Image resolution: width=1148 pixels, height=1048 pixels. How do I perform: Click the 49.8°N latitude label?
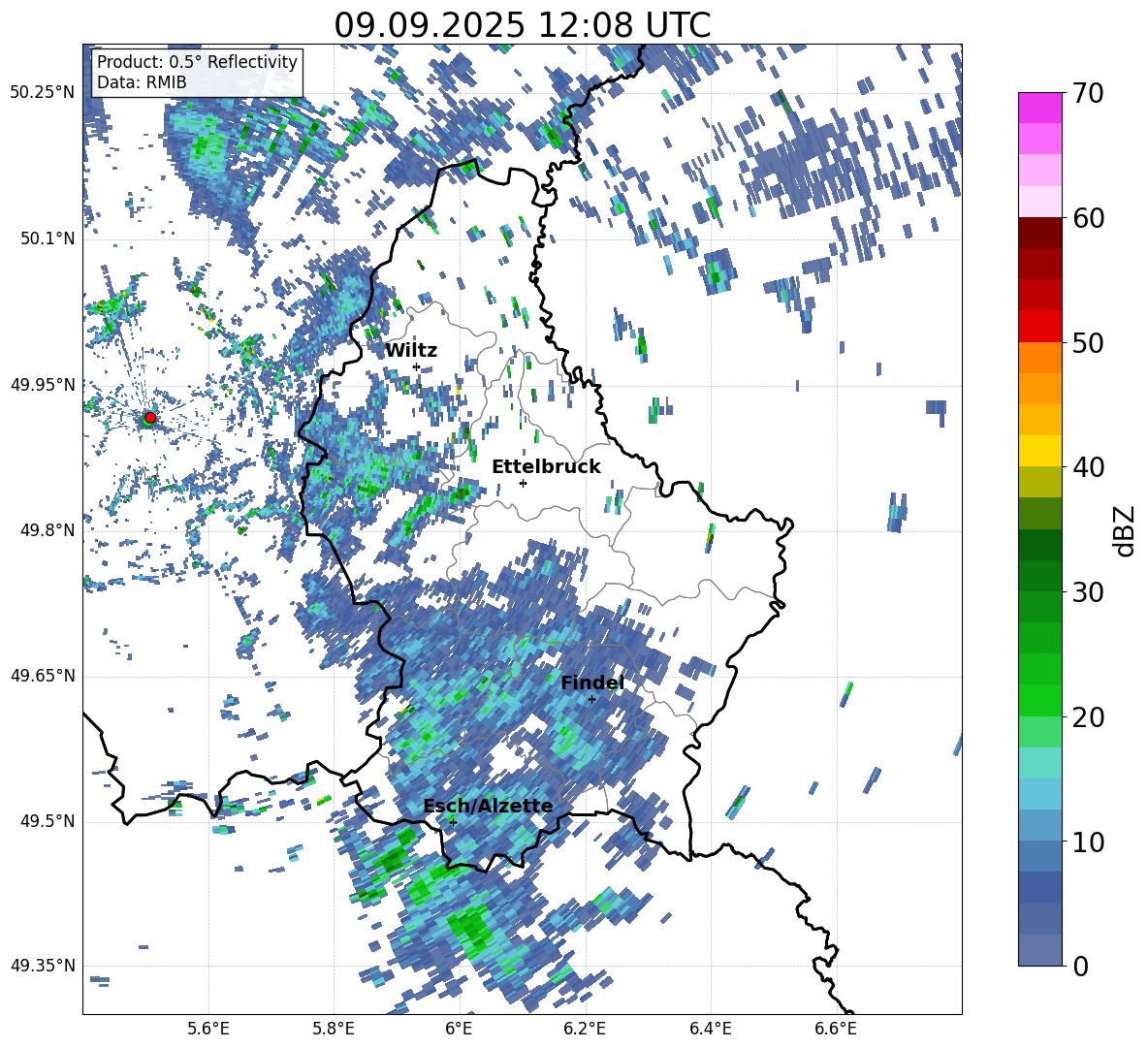point(47,530)
